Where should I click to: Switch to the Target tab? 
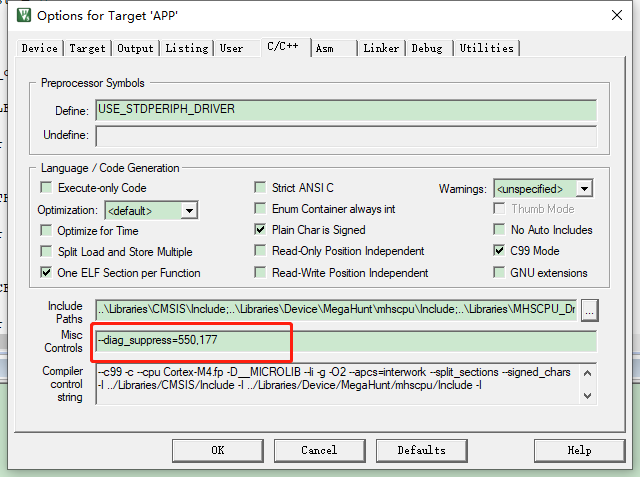point(87,48)
